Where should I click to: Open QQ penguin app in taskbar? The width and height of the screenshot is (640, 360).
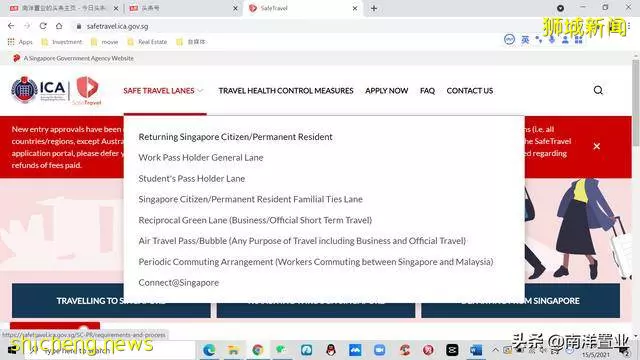pyautogui.click(x=331, y=350)
